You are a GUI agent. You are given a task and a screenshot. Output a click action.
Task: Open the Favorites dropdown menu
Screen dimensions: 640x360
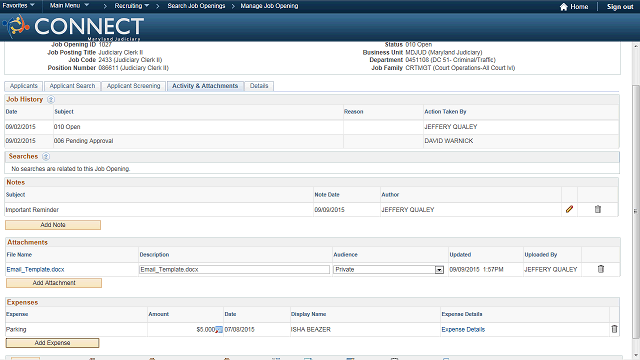pyautogui.click(x=18, y=6)
